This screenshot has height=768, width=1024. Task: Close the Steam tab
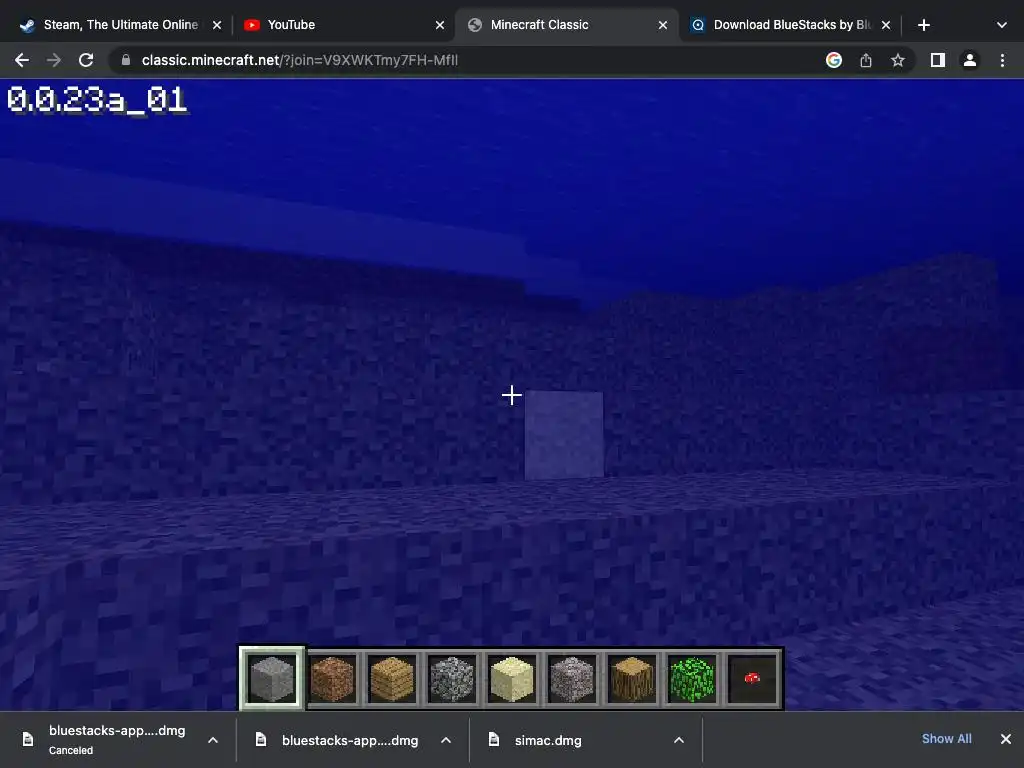coord(217,25)
